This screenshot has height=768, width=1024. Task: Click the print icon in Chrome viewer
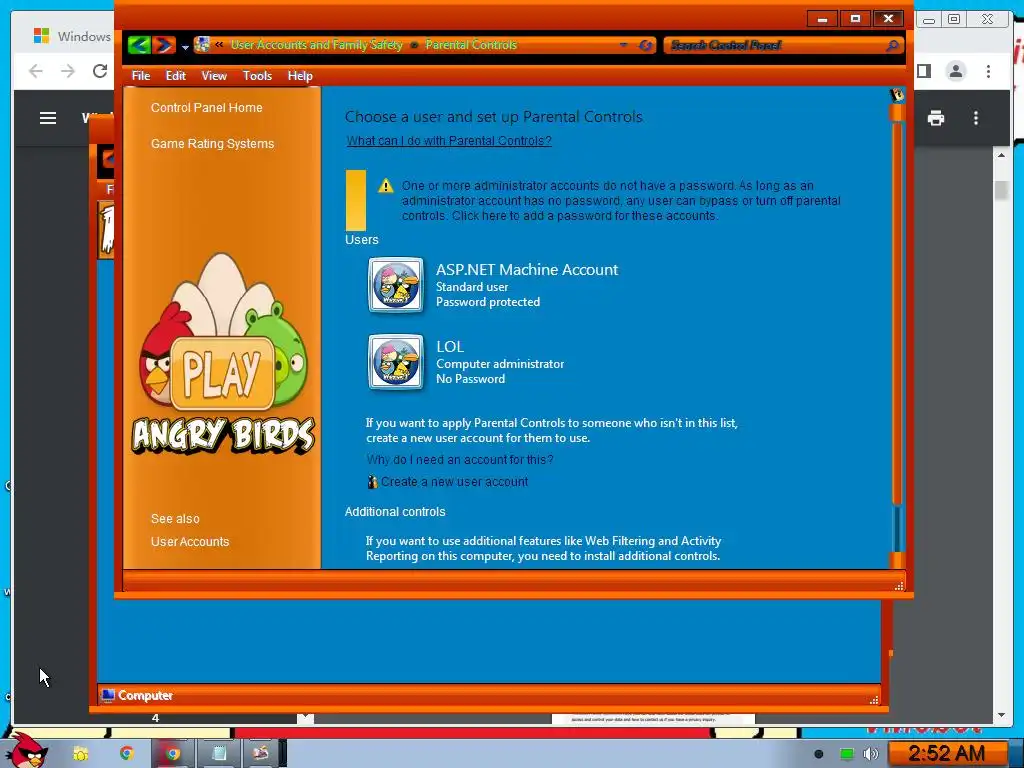click(936, 118)
